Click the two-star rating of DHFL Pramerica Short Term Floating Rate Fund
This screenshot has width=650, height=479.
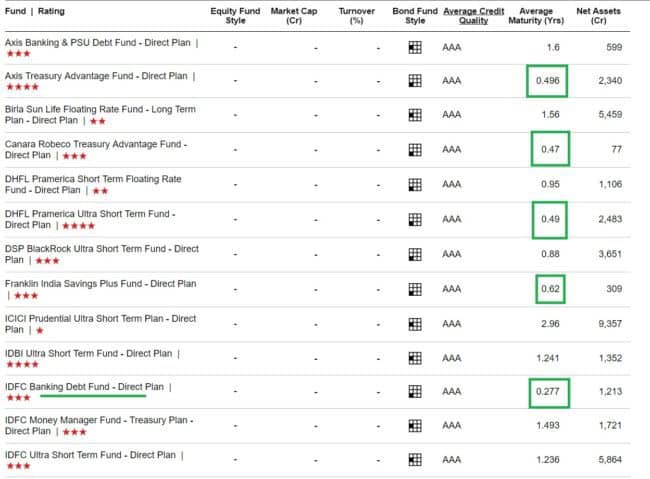point(100,191)
